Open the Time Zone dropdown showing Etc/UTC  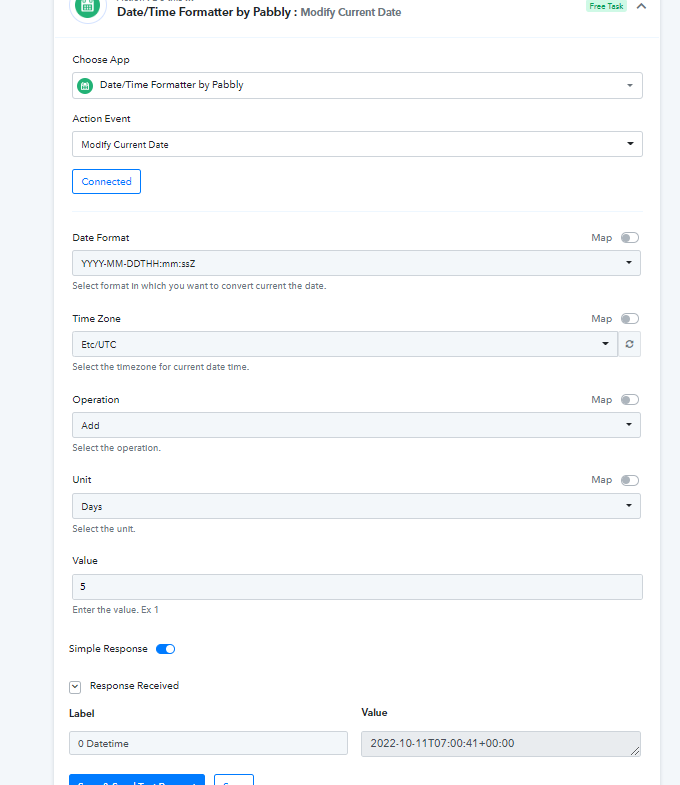click(x=345, y=344)
